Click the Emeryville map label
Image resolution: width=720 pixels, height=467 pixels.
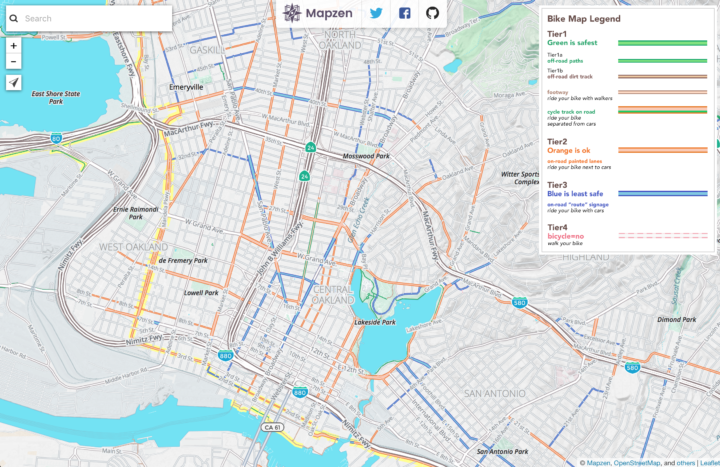tap(186, 87)
